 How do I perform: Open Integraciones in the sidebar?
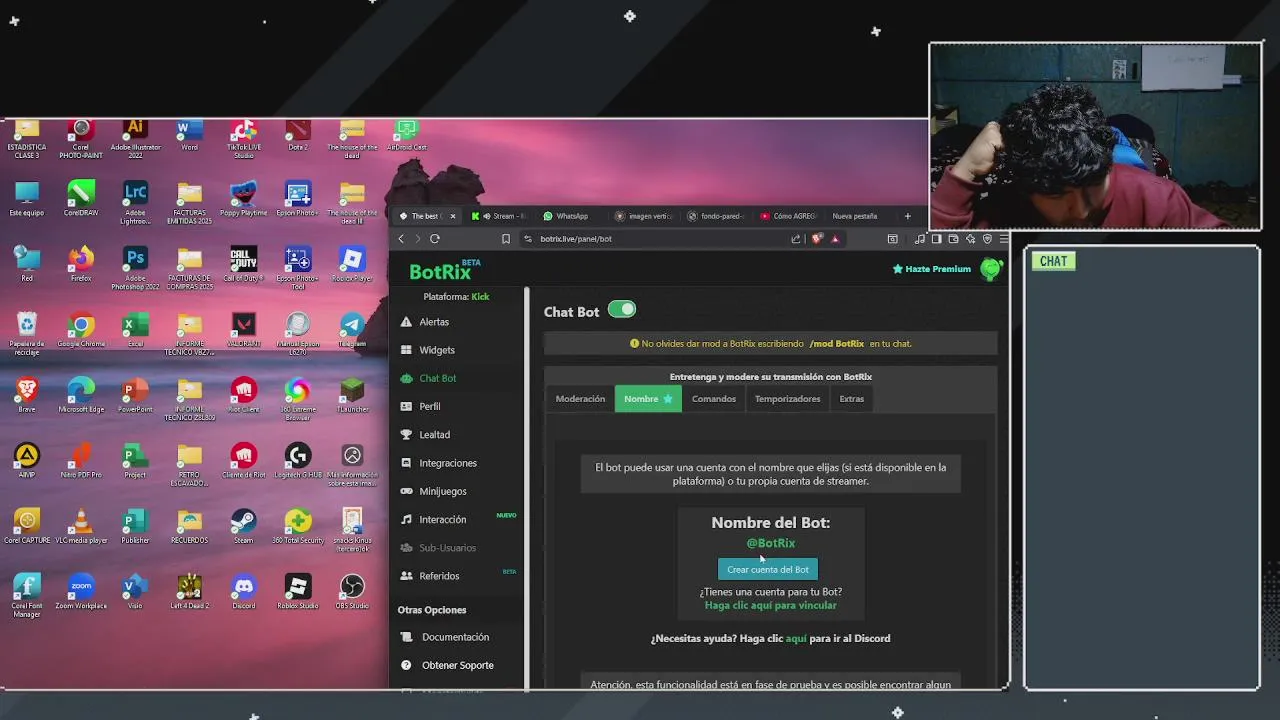(439, 463)
